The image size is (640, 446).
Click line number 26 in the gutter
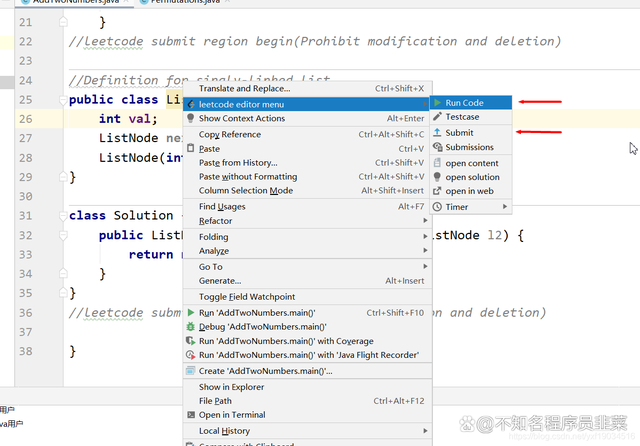coord(25,119)
